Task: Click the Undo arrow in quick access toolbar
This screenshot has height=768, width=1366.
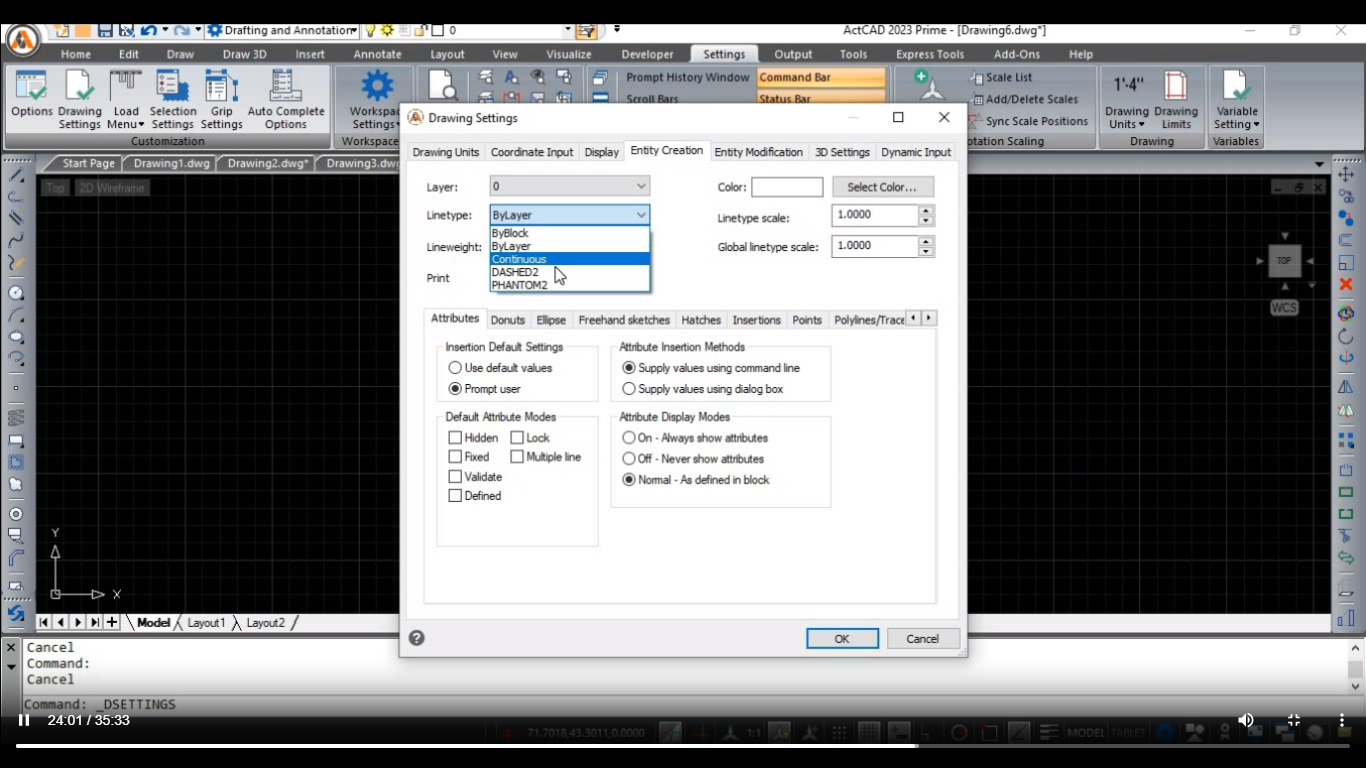Action: point(148,31)
